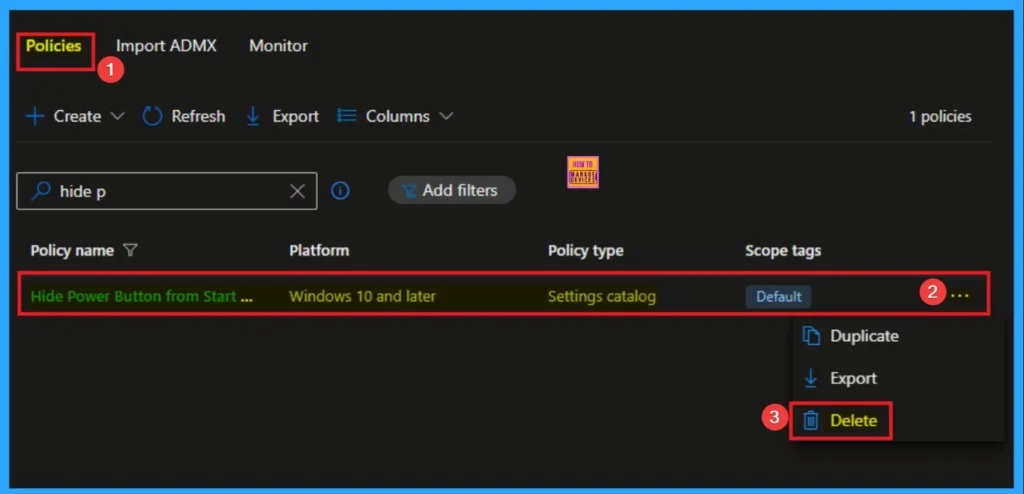Click the plus icon beside Create
Image resolution: width=1024 pixels, height=494 pixels.
click(x=35, y=116)
